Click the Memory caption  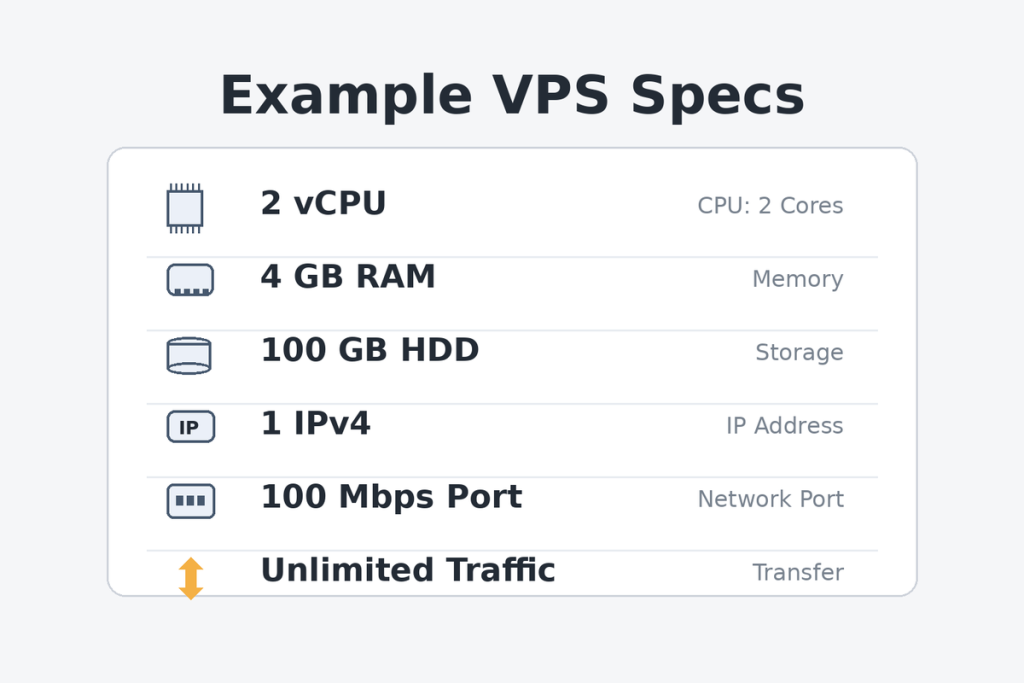[797, 280]
